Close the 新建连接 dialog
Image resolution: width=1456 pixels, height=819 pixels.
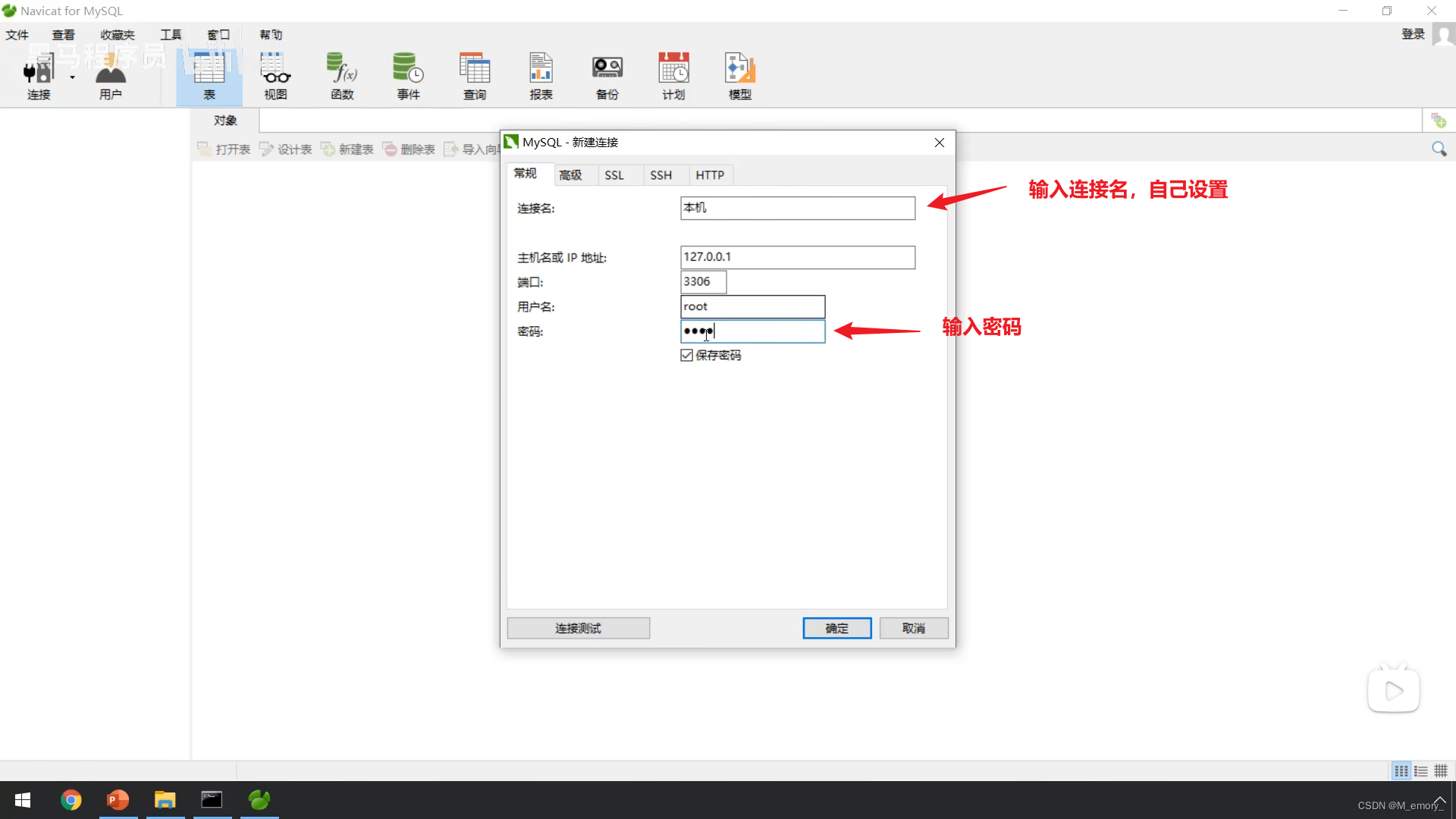point(940,143)
